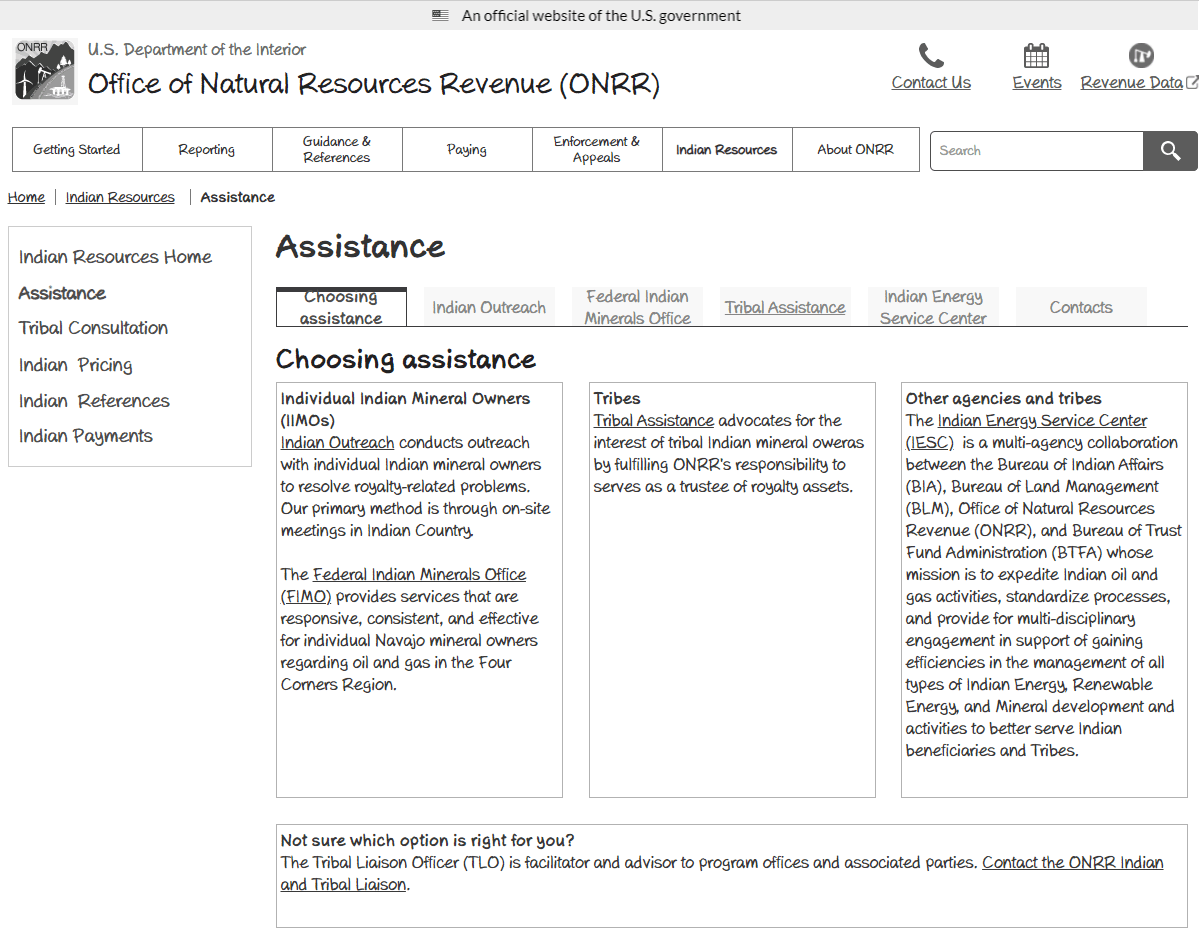Click the Revenue Data chart icon
Image resolution: width=1199 pixels, height=952 pixels.
pyautogui.click(x=1140, y=55)
